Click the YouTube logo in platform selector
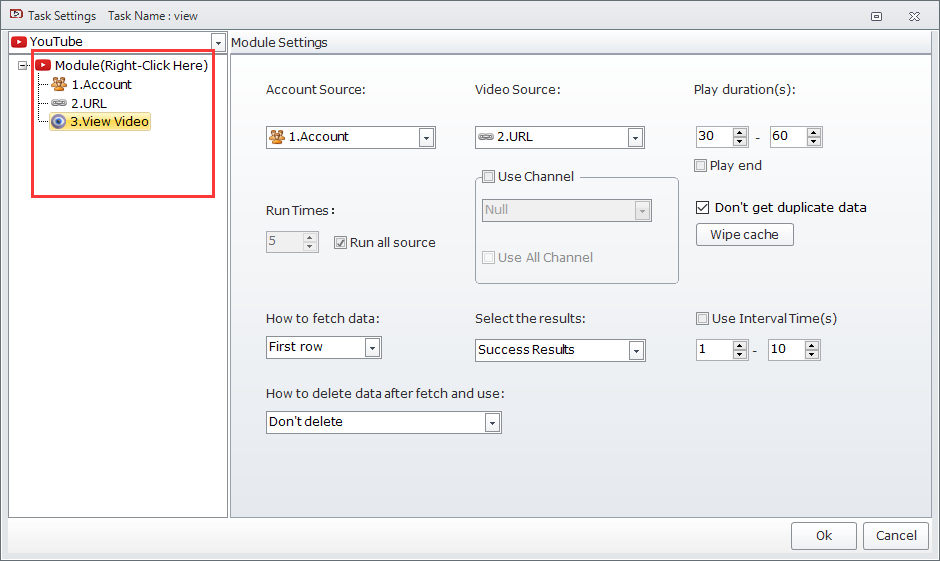Screen dimensions: 940x561 tap(19, 42)
